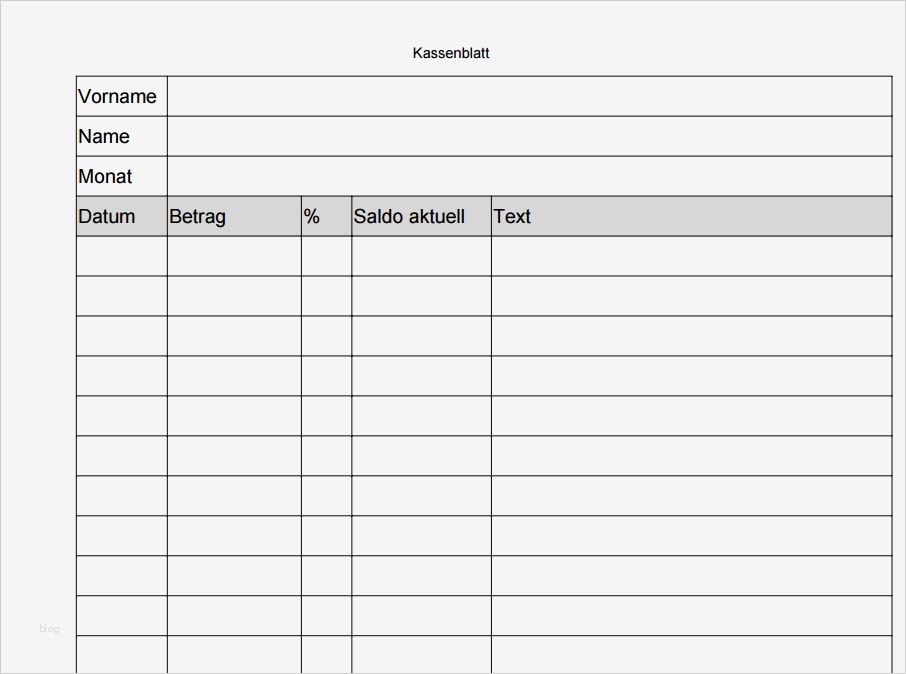Select the blank field next to Name
The height and width of the screenshot is (674, 906).
click(x=529, y=136)
